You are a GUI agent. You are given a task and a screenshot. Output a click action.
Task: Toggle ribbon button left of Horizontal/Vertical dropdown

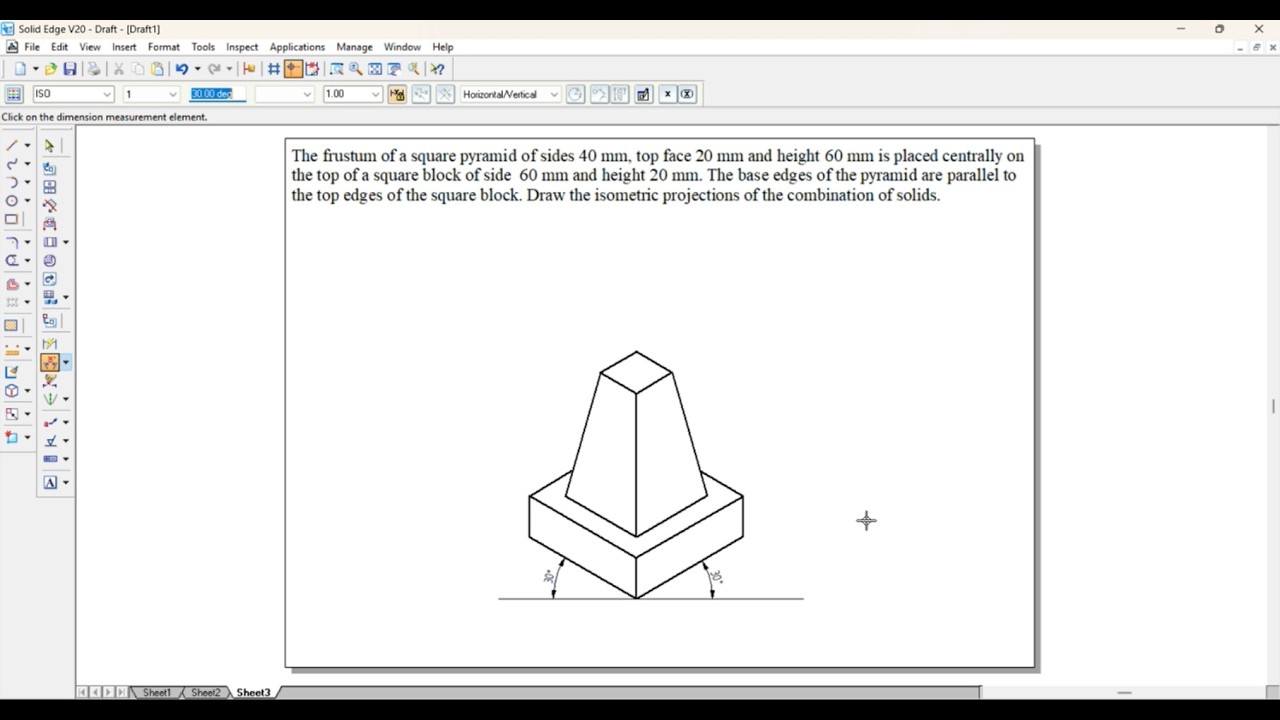pyautogui.click(x=445, y=94)
